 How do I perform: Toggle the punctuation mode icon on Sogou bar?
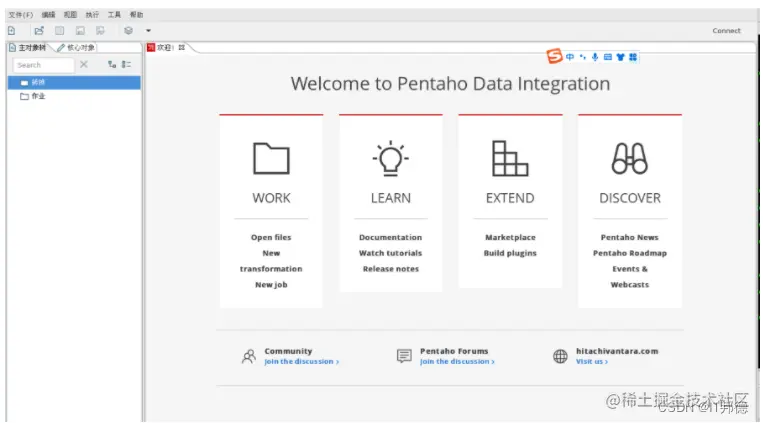(582, 57)
